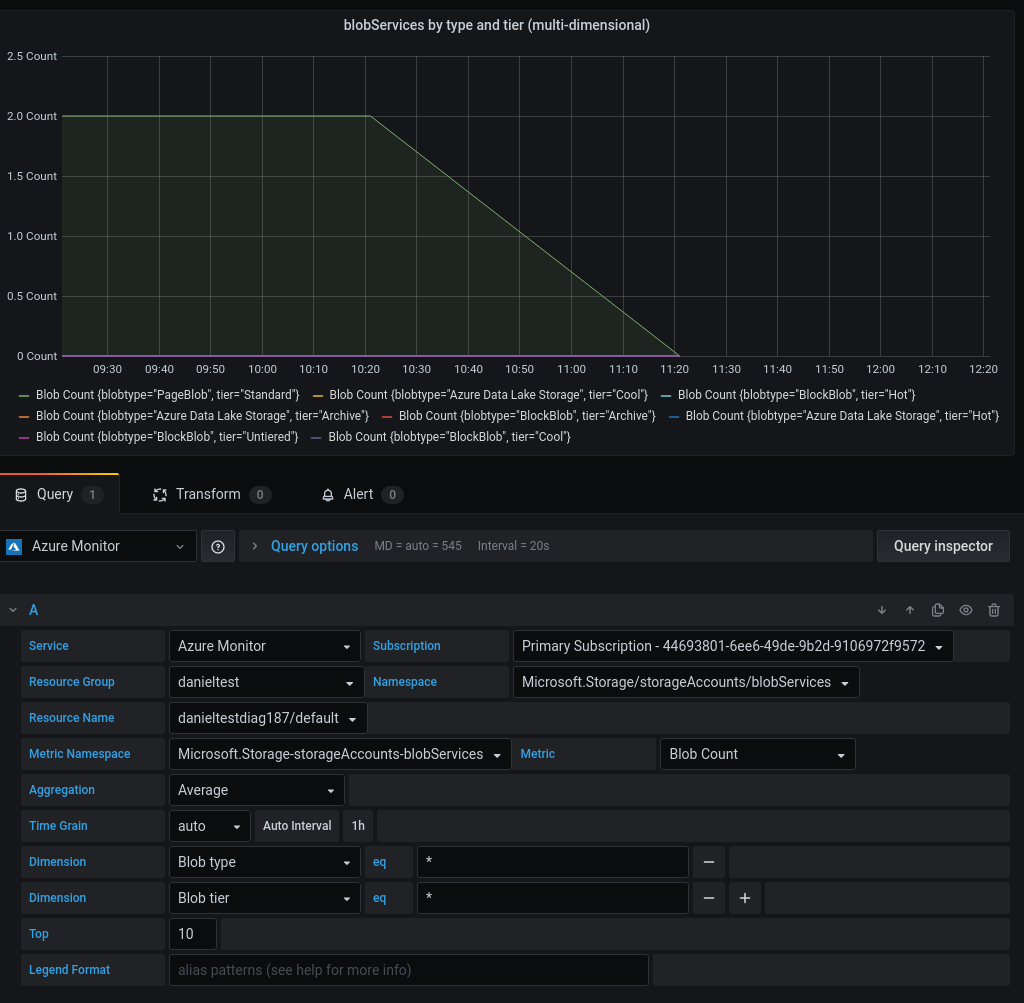Screen dimensions: 1024x1003
Task: Click the Auto Interval label
Action: click(297, 825)
